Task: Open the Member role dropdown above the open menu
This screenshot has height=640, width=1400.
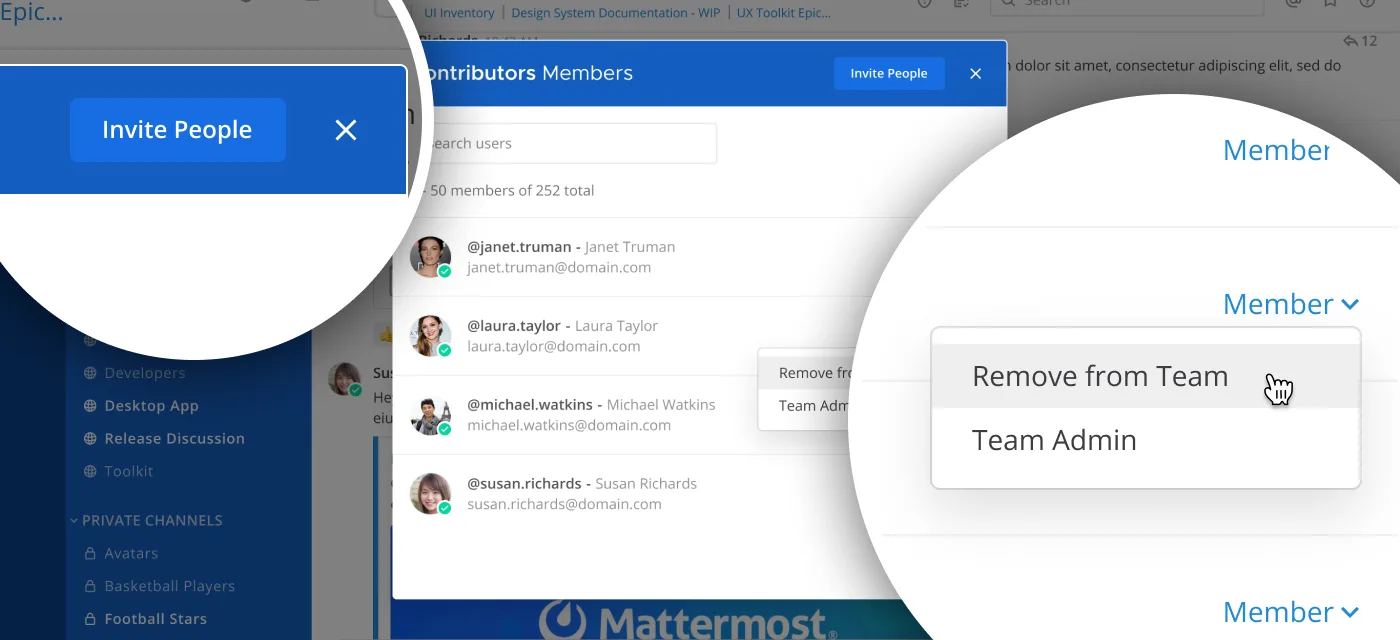Action: tap(1291, 304)
